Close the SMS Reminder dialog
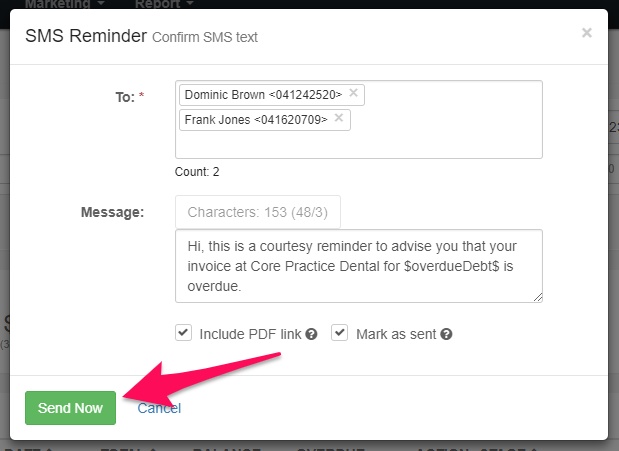The height and width of the screenshot is (451, 619). pyautogui.click(x=587, y=33)
